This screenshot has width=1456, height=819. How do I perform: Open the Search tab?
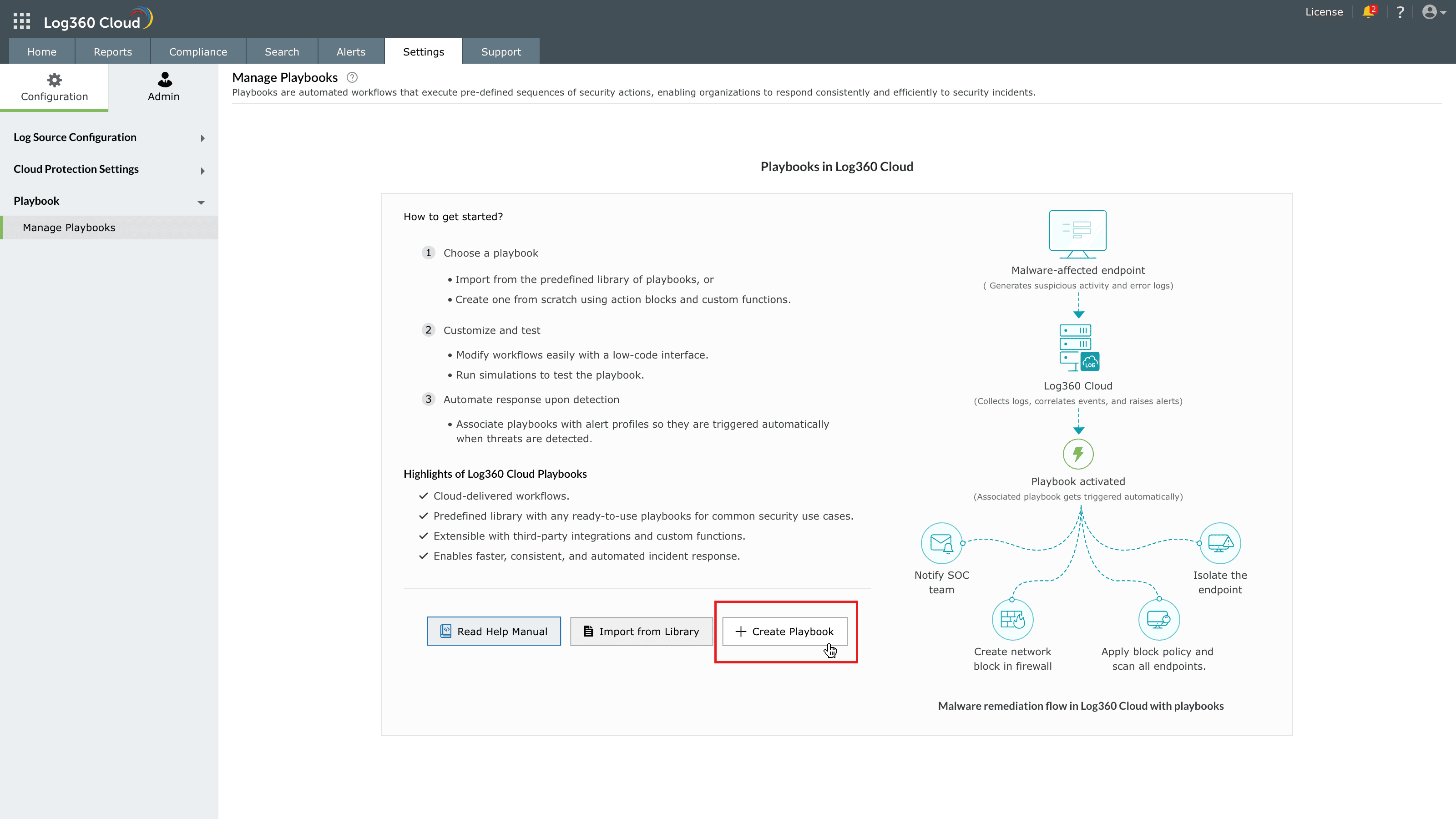click(282, 51)
